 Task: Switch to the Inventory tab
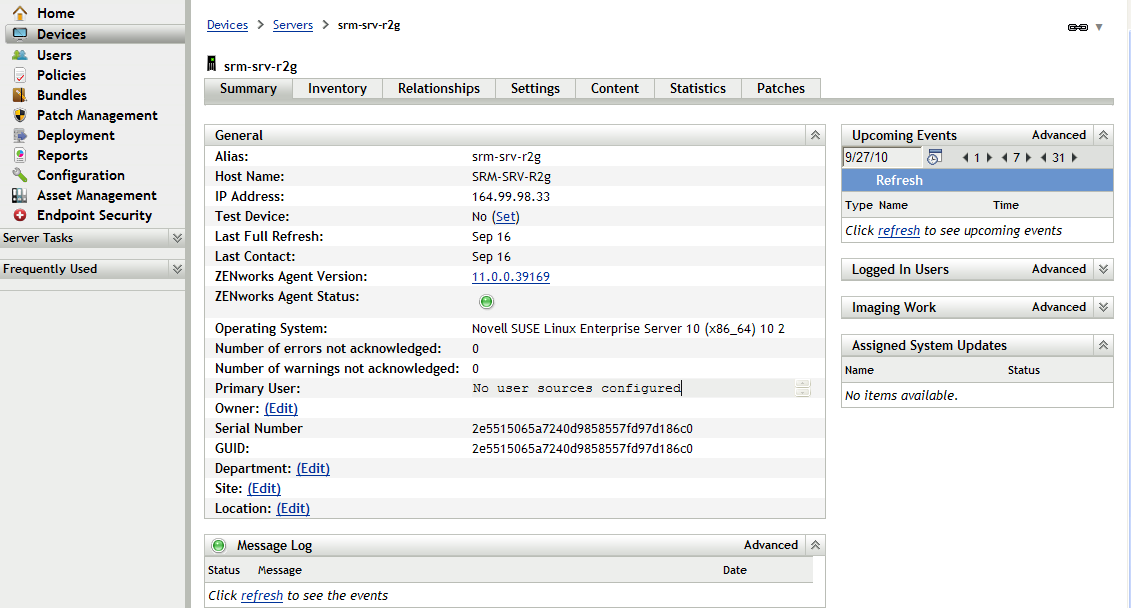pyautogui.click(x=337, y=88)
